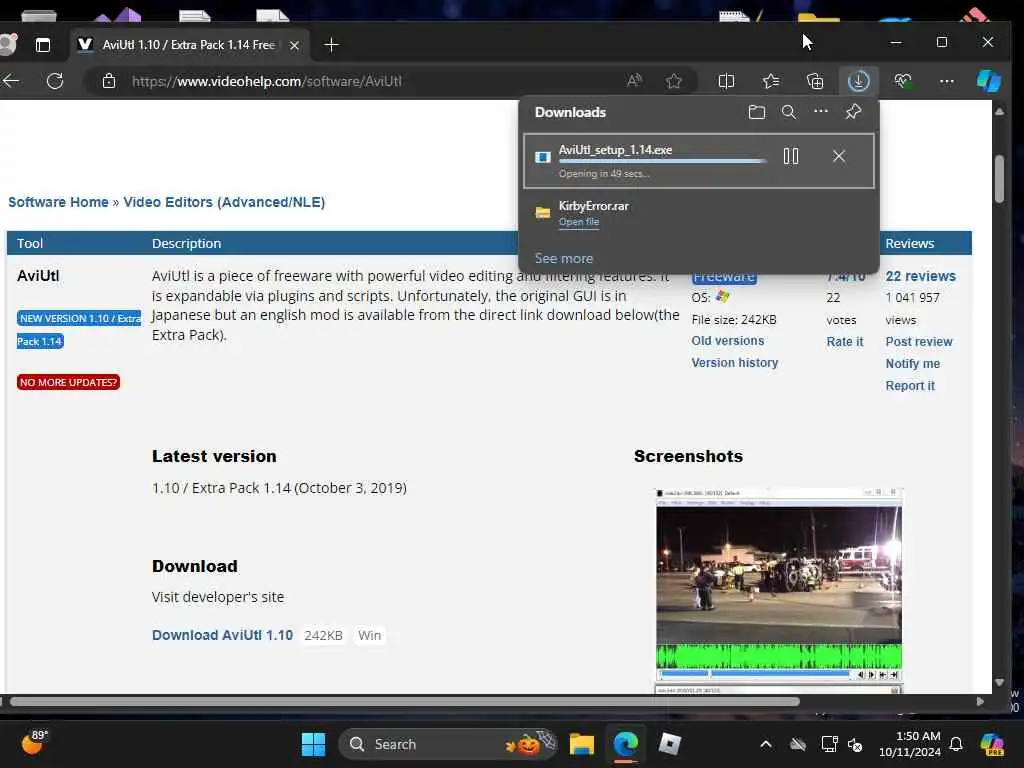This screenshot has width=1024, height=768.
Task: Open split screen view
Action: (x=726, y=81)
